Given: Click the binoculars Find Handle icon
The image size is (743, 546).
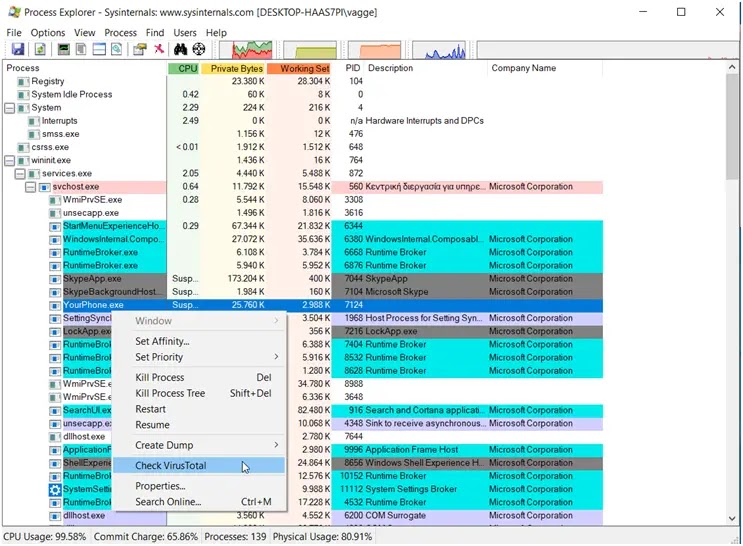Looking at the screenshot, I should click(181, 49).
